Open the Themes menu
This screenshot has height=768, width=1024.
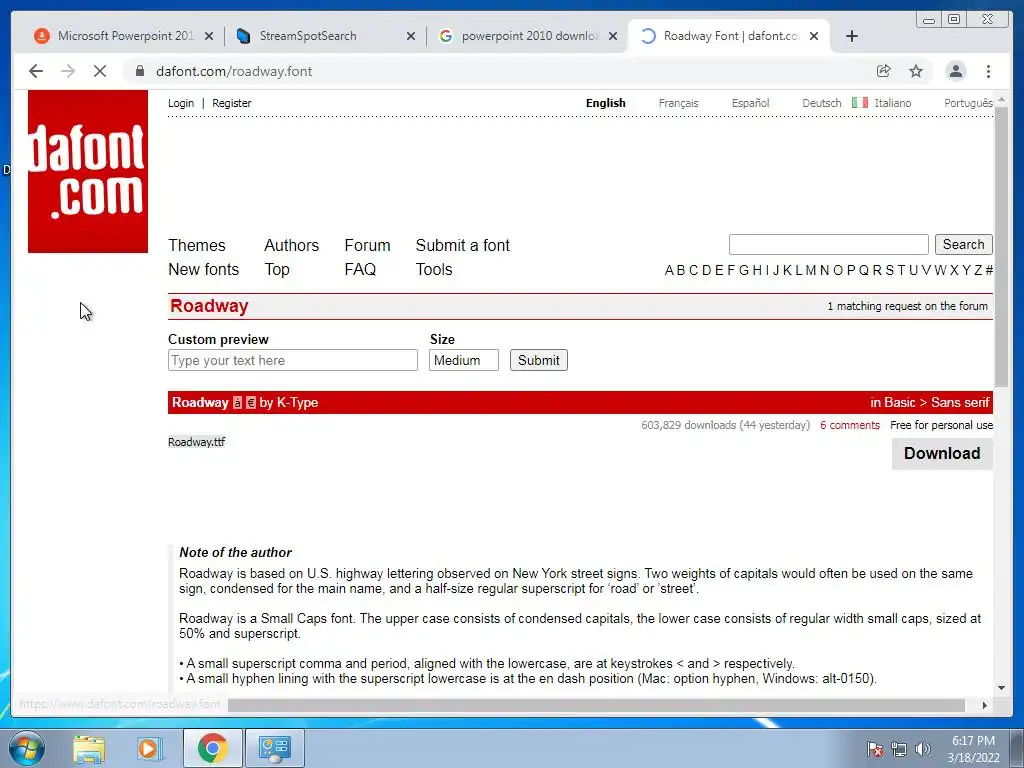click(197, 246)
